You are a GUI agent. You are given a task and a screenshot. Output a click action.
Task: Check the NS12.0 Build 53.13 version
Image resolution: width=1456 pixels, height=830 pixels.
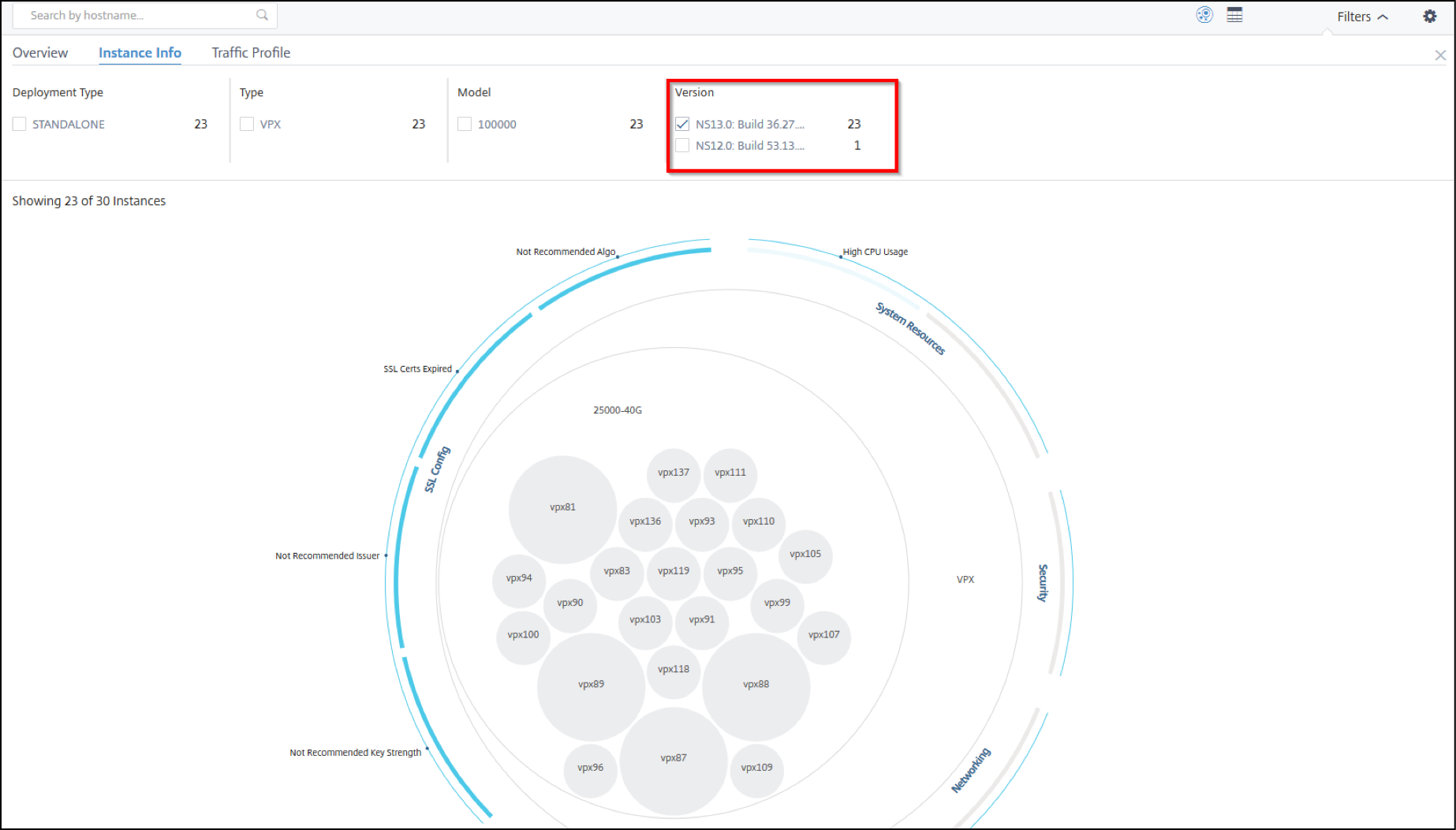682,145
